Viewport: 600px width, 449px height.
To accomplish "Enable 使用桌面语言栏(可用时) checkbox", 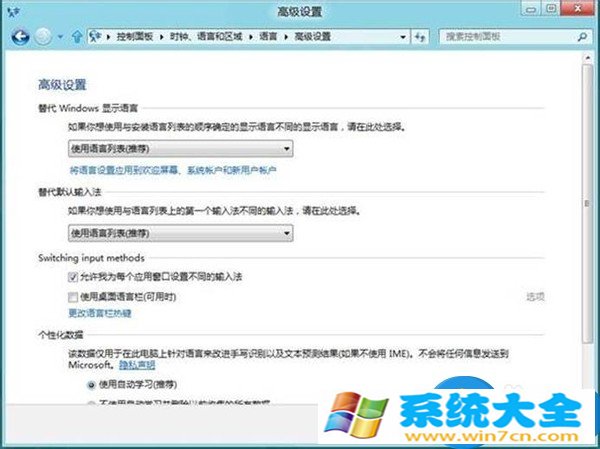I will 73,297.
